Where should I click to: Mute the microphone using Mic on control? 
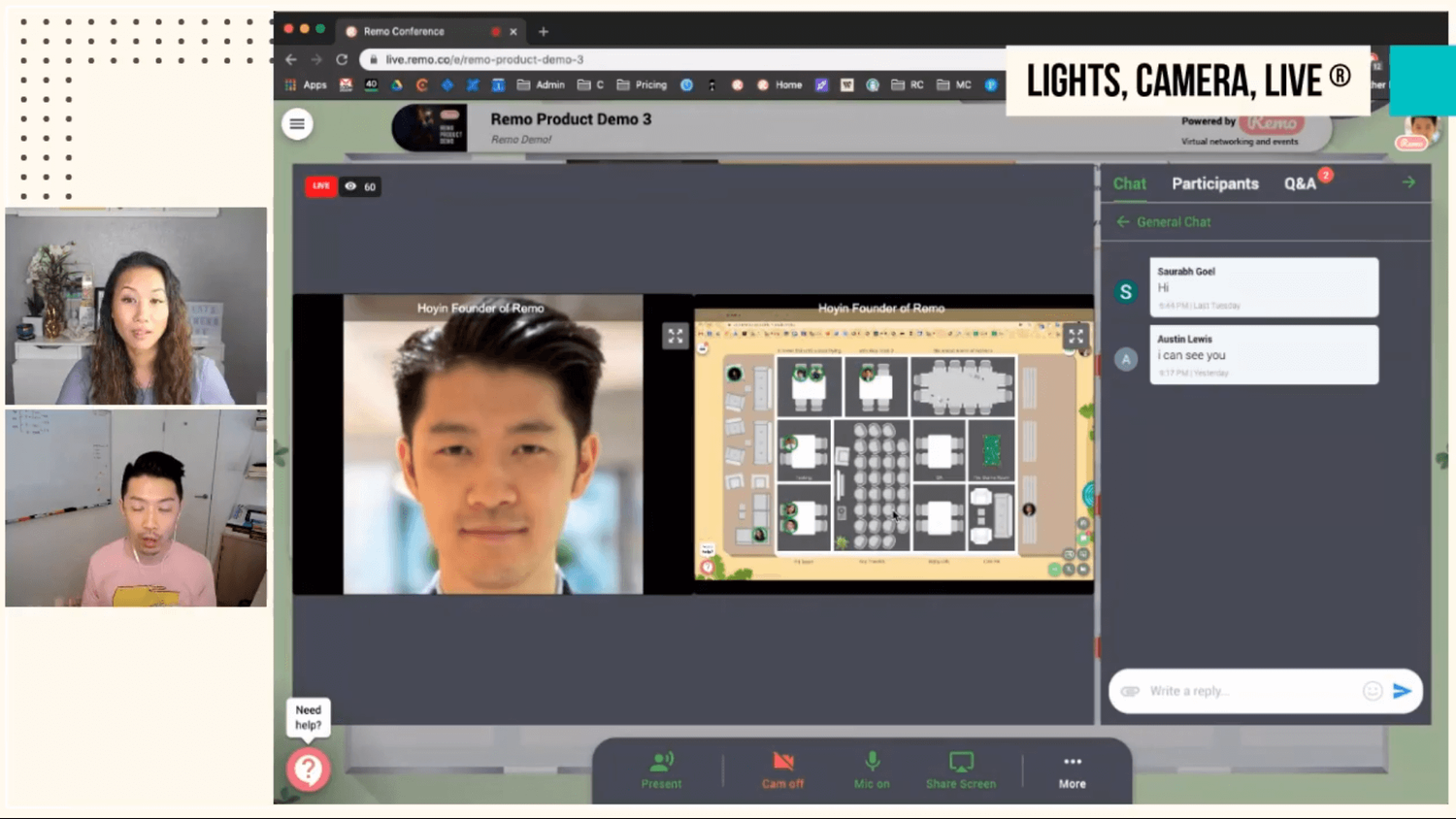click(x=871, y=770)
